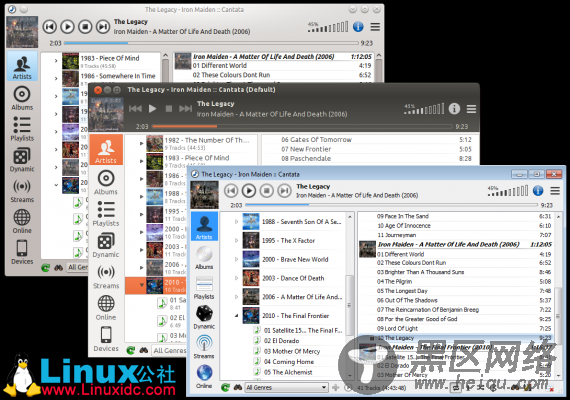Collapse the 2010 - The Final Frontier album

(x=236, y=316)
